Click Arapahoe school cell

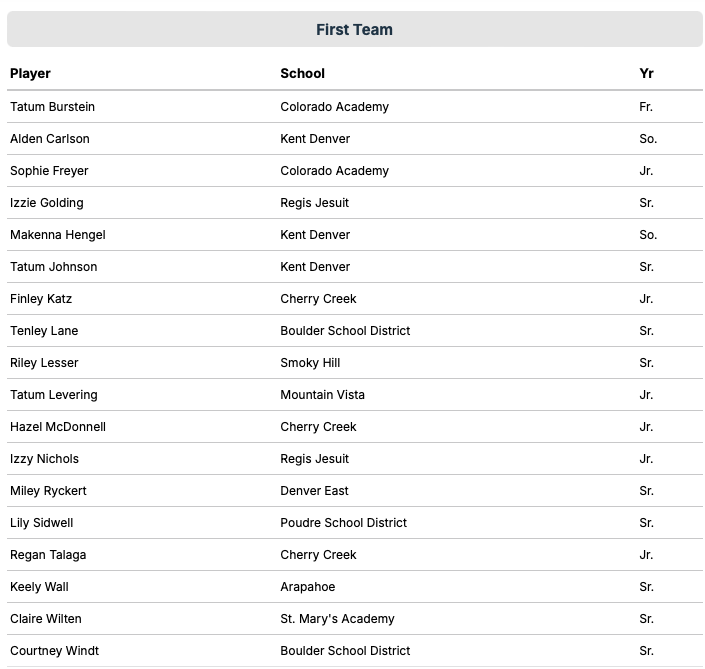coord(307,587)
